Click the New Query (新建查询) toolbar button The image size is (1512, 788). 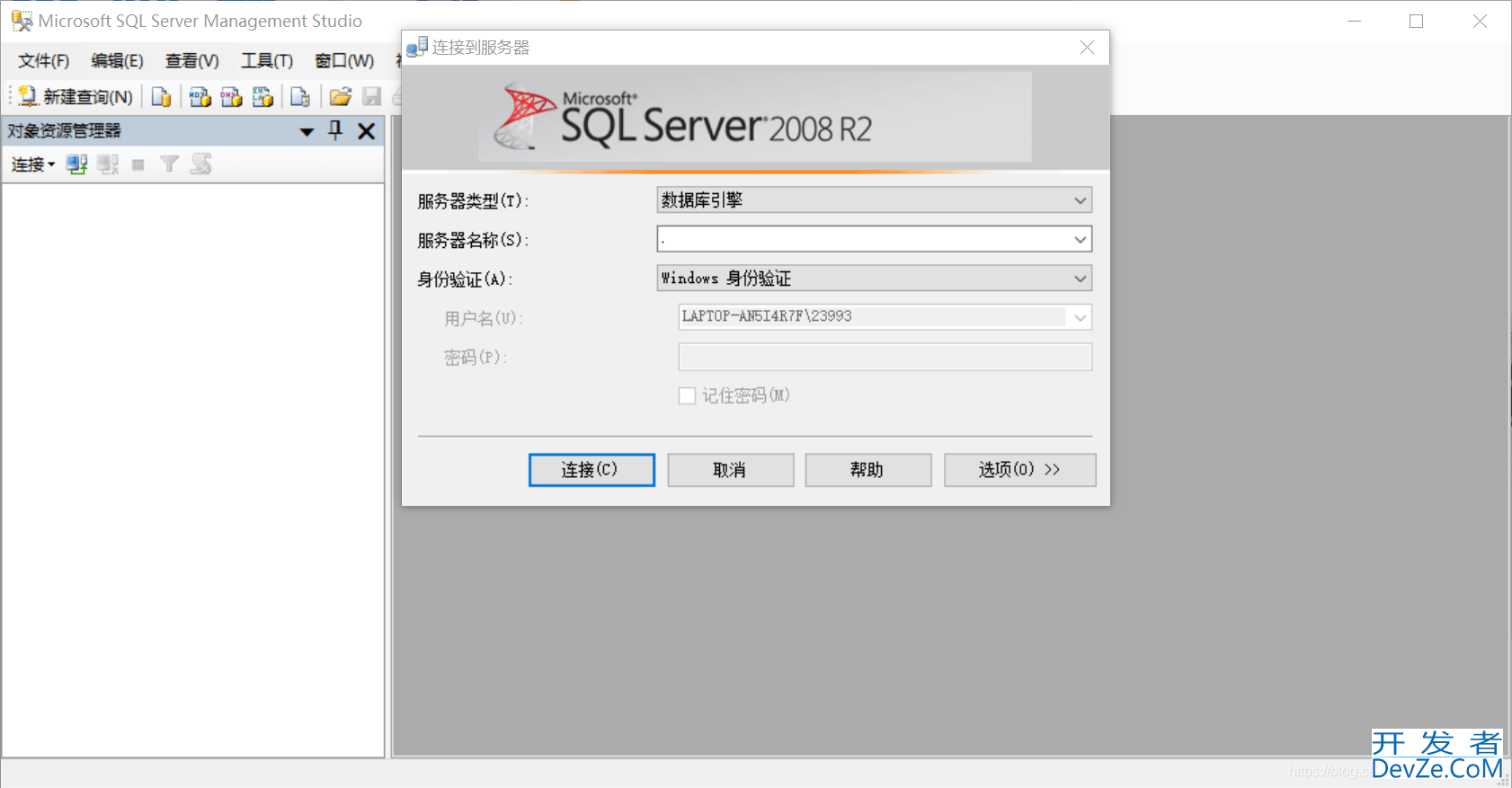76,96
